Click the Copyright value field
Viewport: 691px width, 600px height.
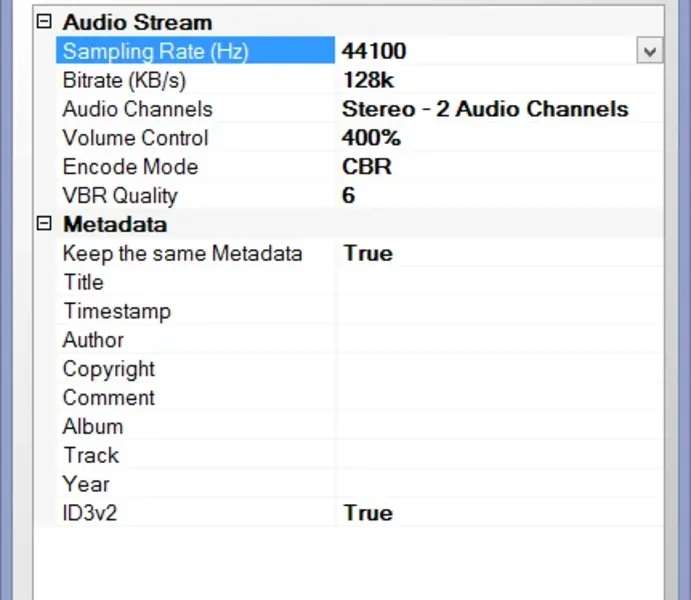click(498, 369)
